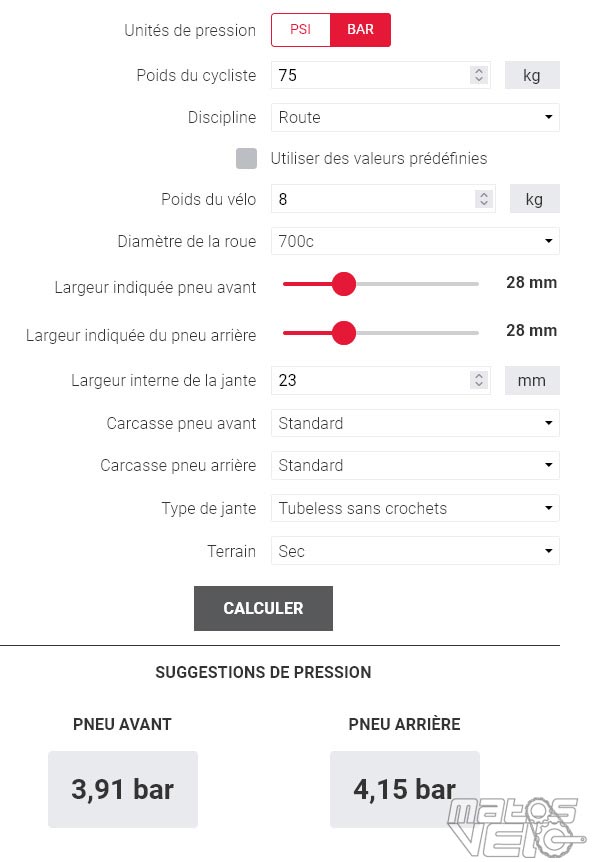Screen dimensions: 595x862
Task: Click the stepper arrows in rim internal width
Action: point(479,380)
